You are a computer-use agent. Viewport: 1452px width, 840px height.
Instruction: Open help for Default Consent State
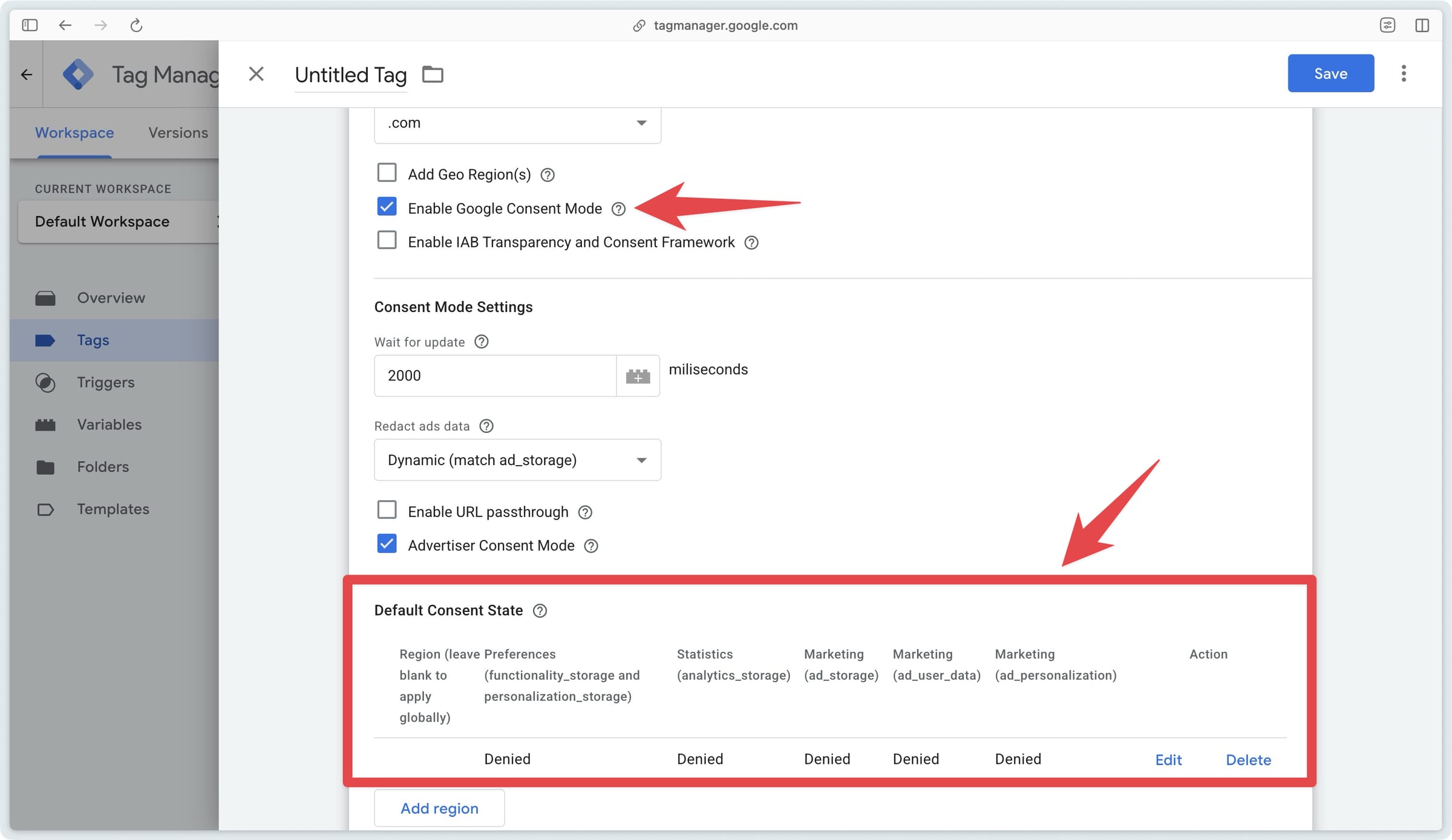tap(540, 611)
